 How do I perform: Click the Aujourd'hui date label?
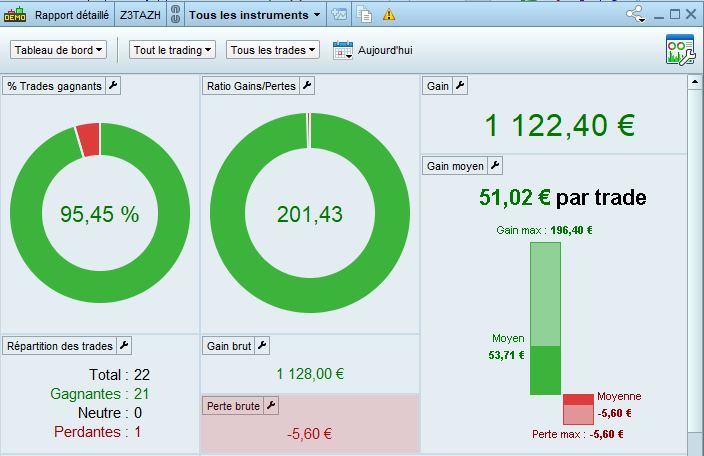click(385, 50)
